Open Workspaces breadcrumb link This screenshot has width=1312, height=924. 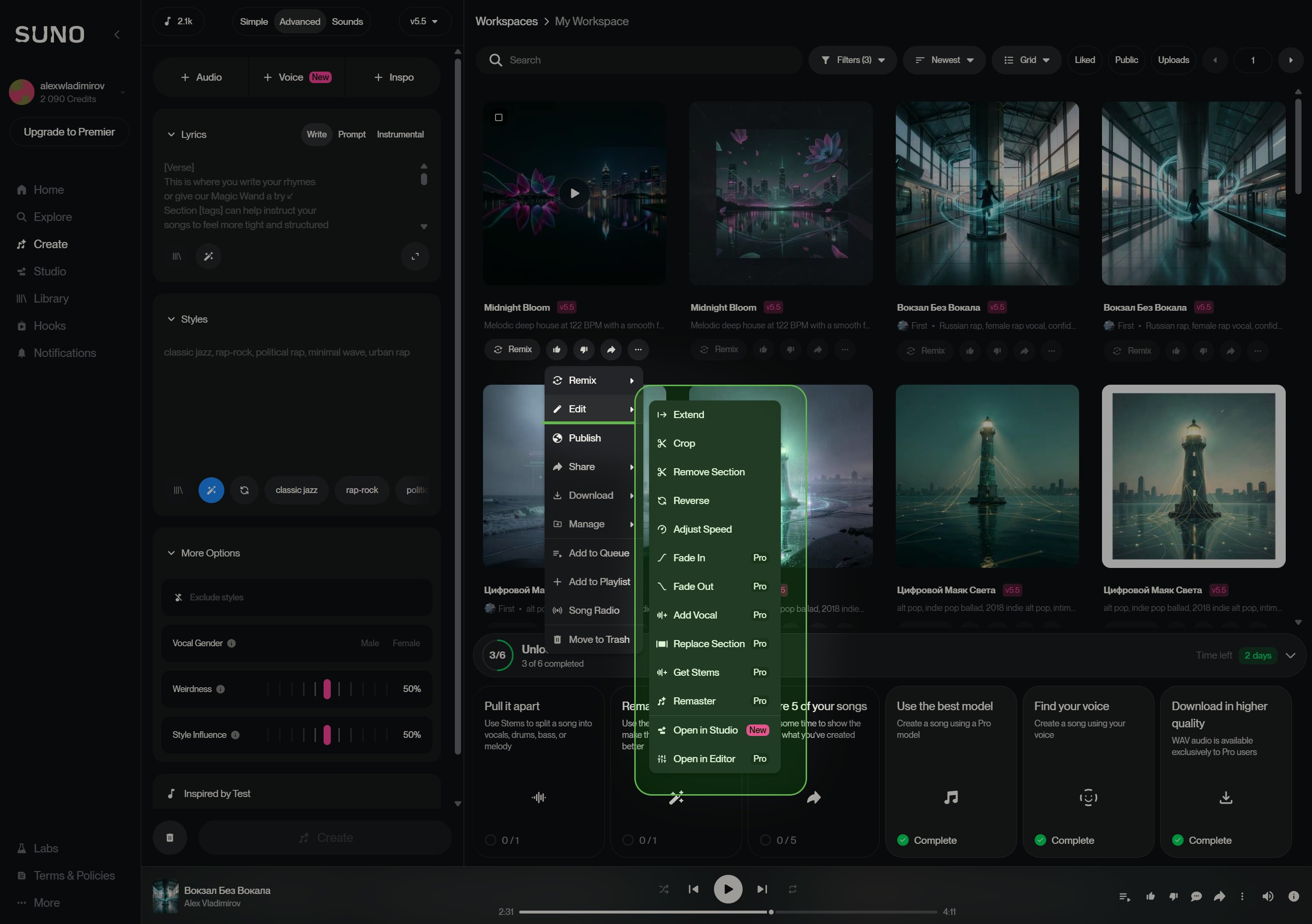(506, 21)
